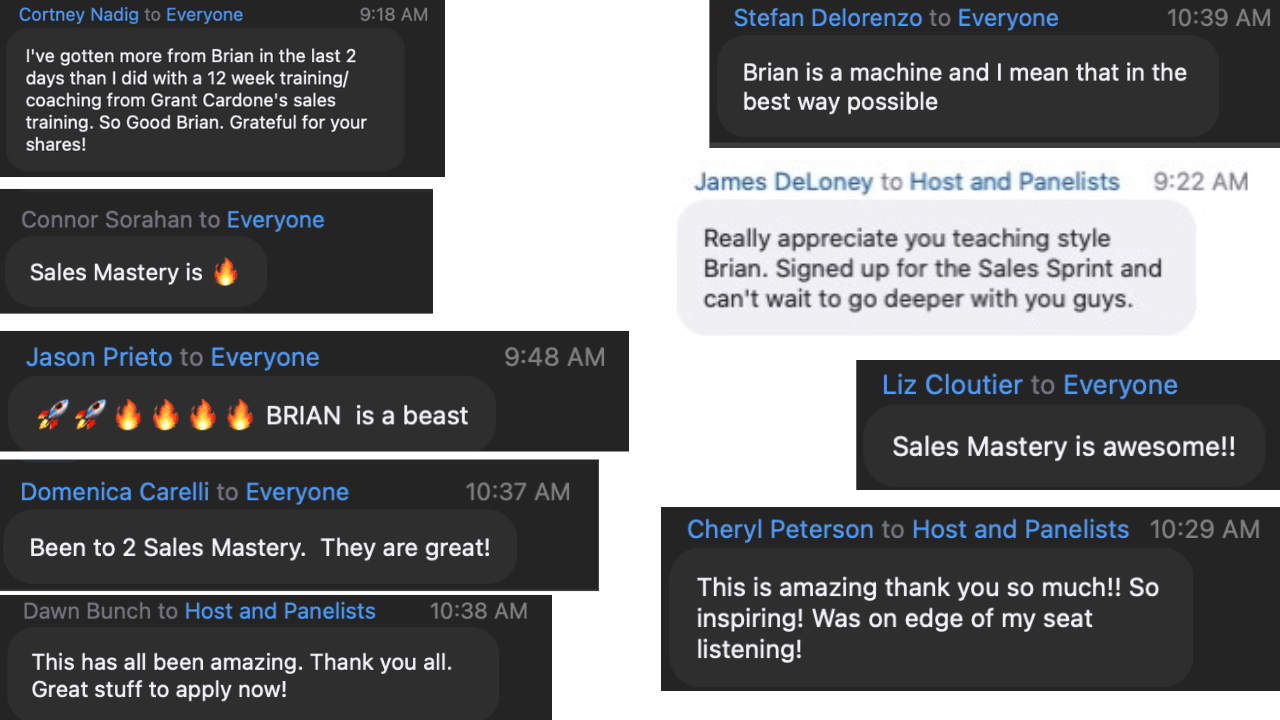Click the "Host and Panelists" label beside Cheryl Peterson
This screenshot has height=720, width=1280.
1020,530
